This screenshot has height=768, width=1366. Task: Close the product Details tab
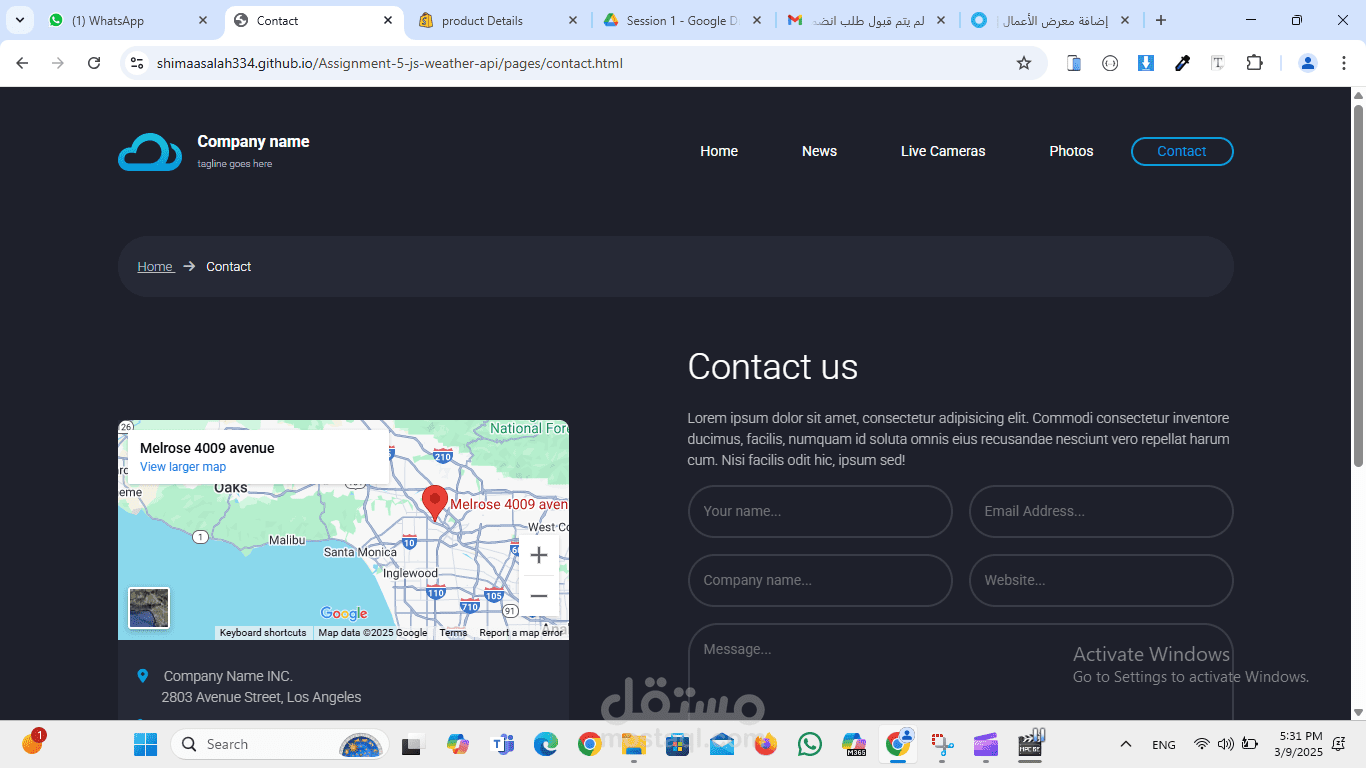(x=573, y=20)
